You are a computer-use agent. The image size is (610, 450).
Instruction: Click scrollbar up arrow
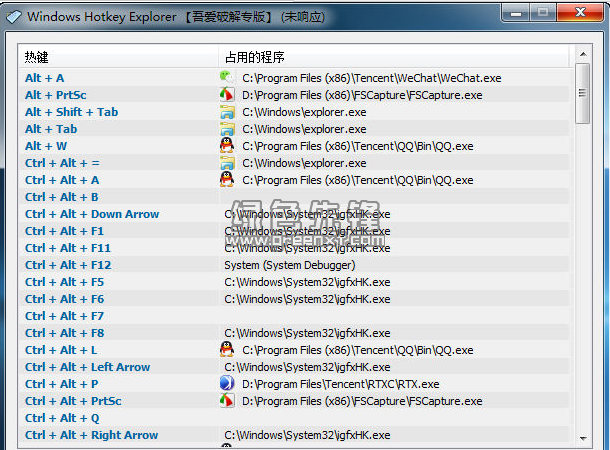[x=583, y=54]
